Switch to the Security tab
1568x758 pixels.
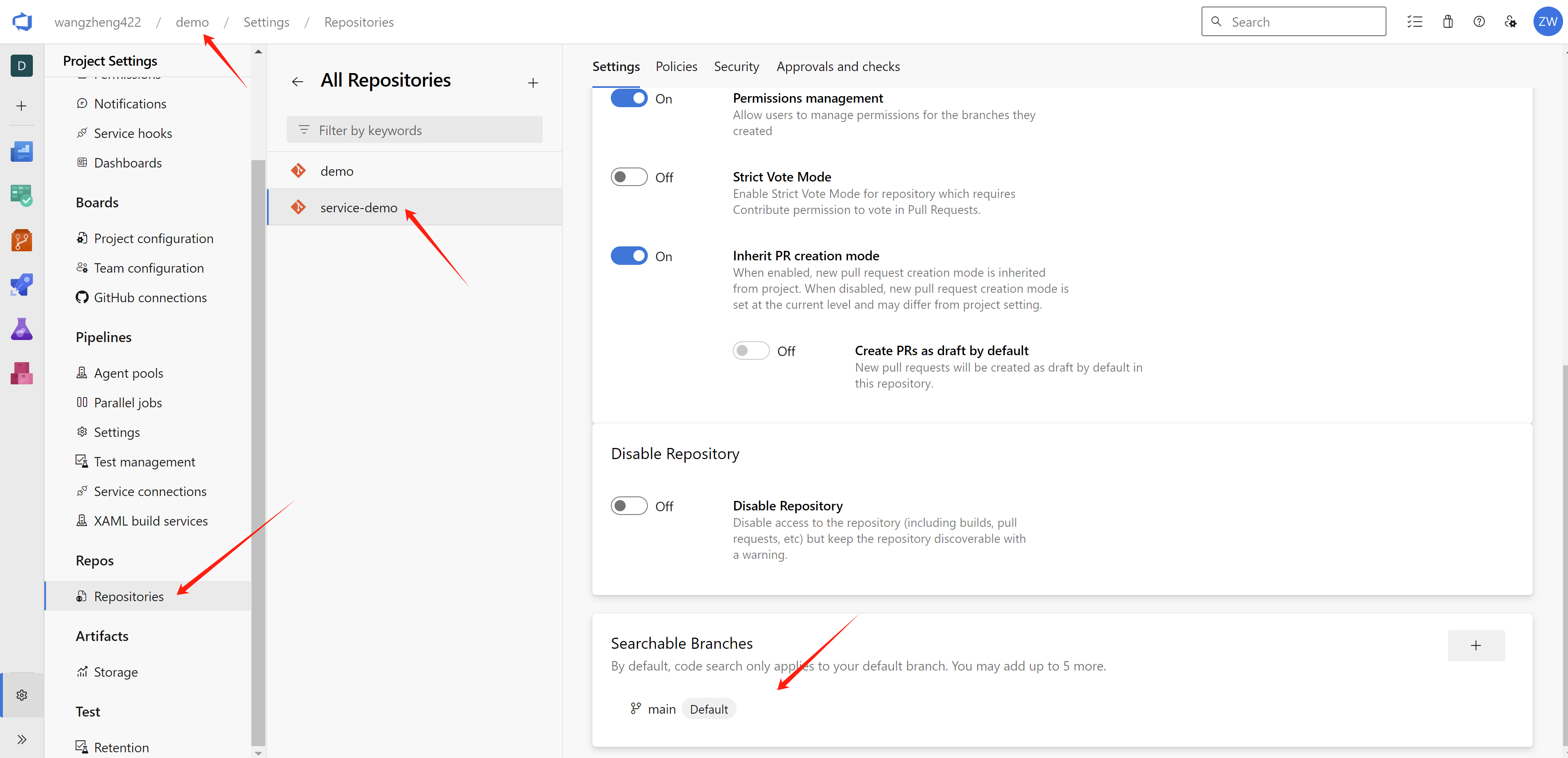(x=736, y=66)
